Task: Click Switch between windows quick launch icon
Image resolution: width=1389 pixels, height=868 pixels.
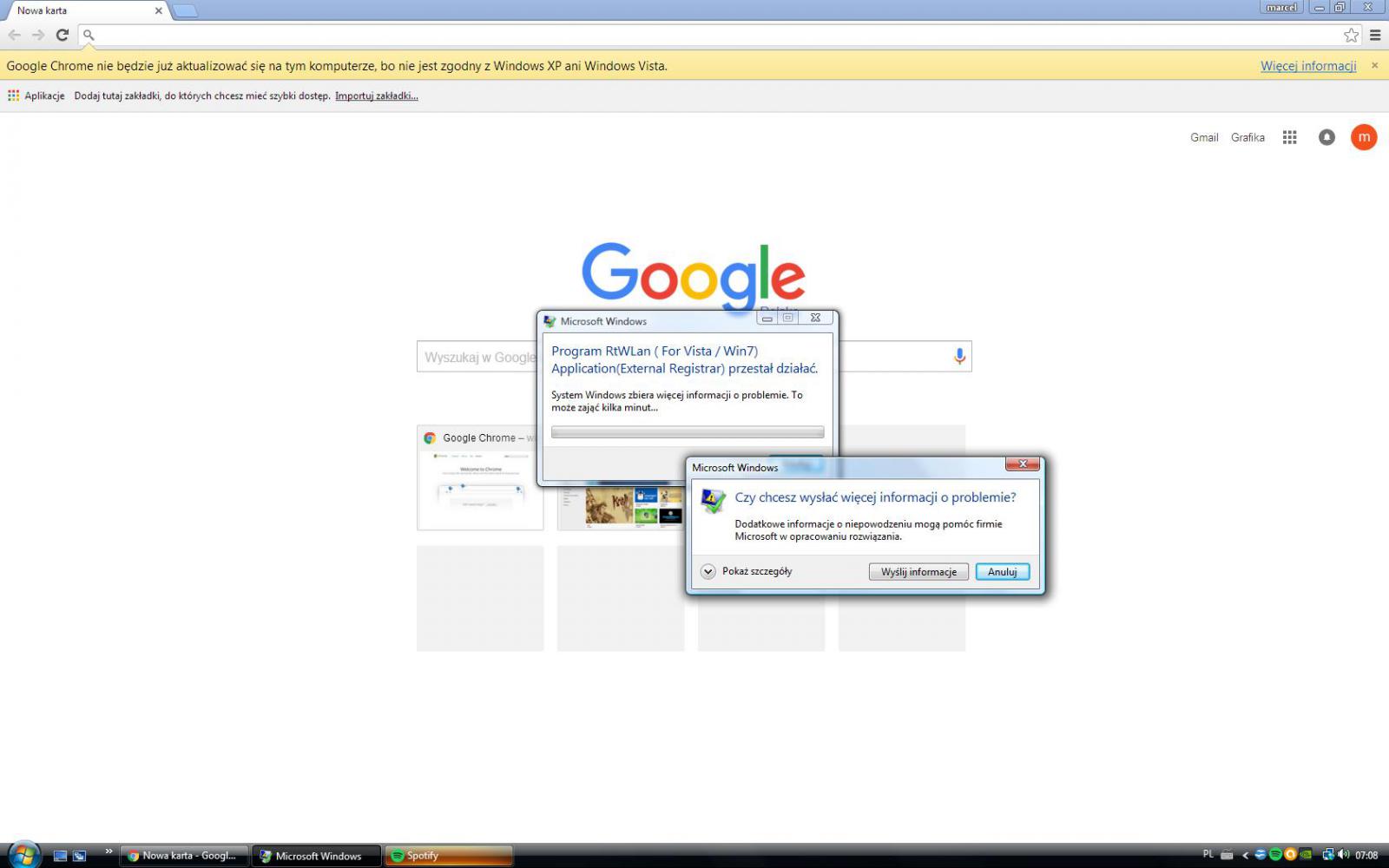Action: [x=79, y=856]
